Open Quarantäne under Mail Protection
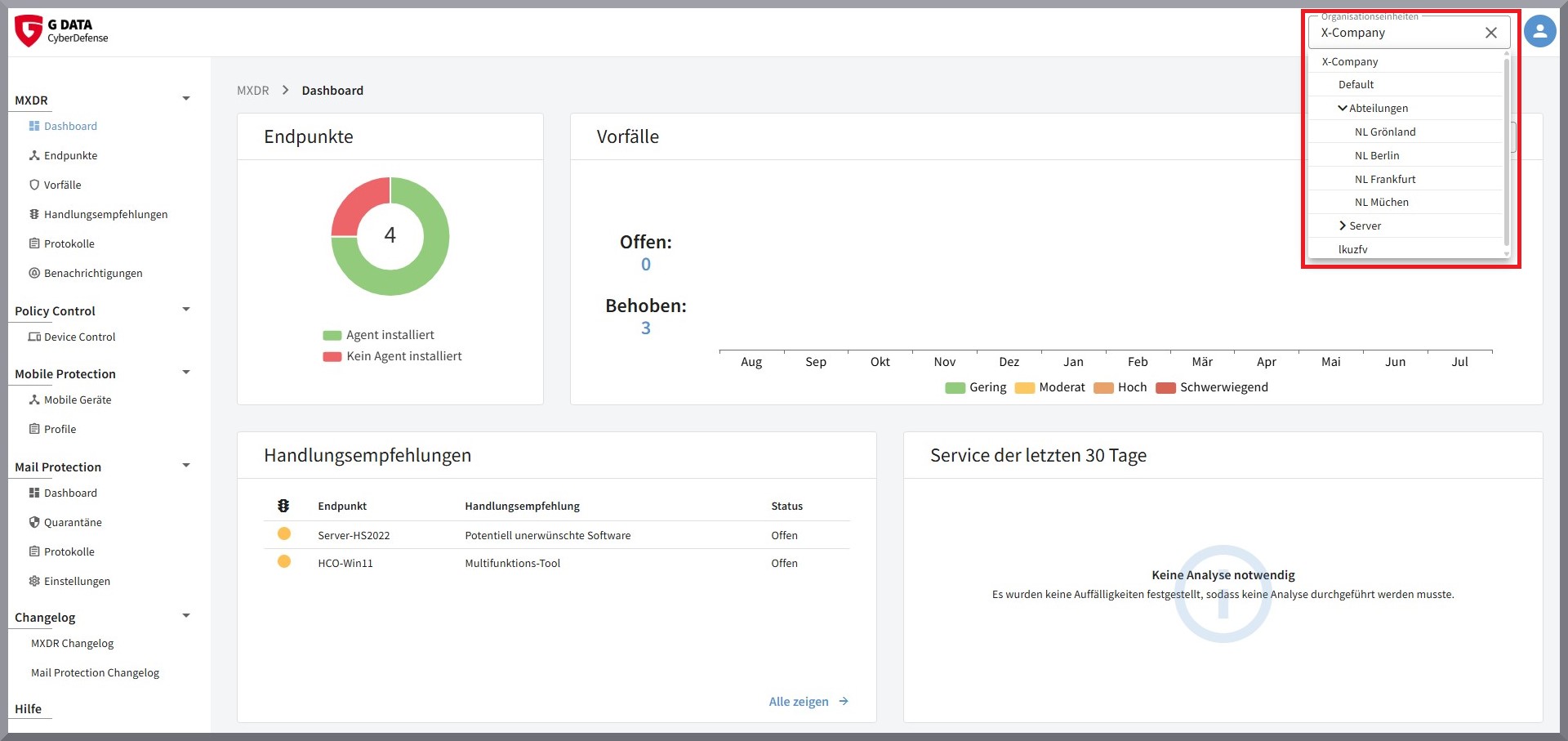Viewport: 1568px width, 741px height. [x=65, y=522]
